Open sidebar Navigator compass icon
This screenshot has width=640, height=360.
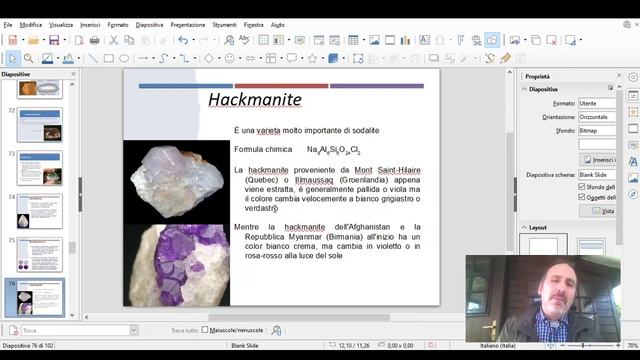[633, 194]
